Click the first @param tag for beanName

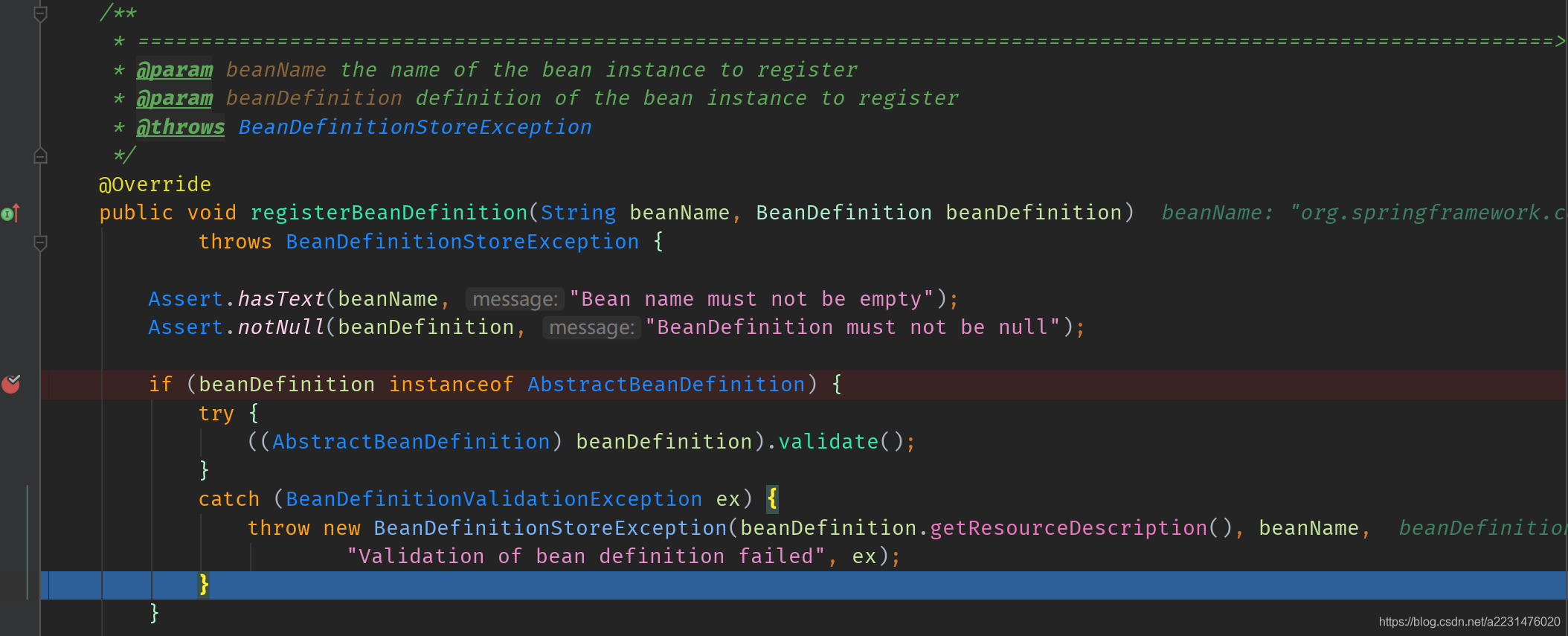[x=175, y=70]
